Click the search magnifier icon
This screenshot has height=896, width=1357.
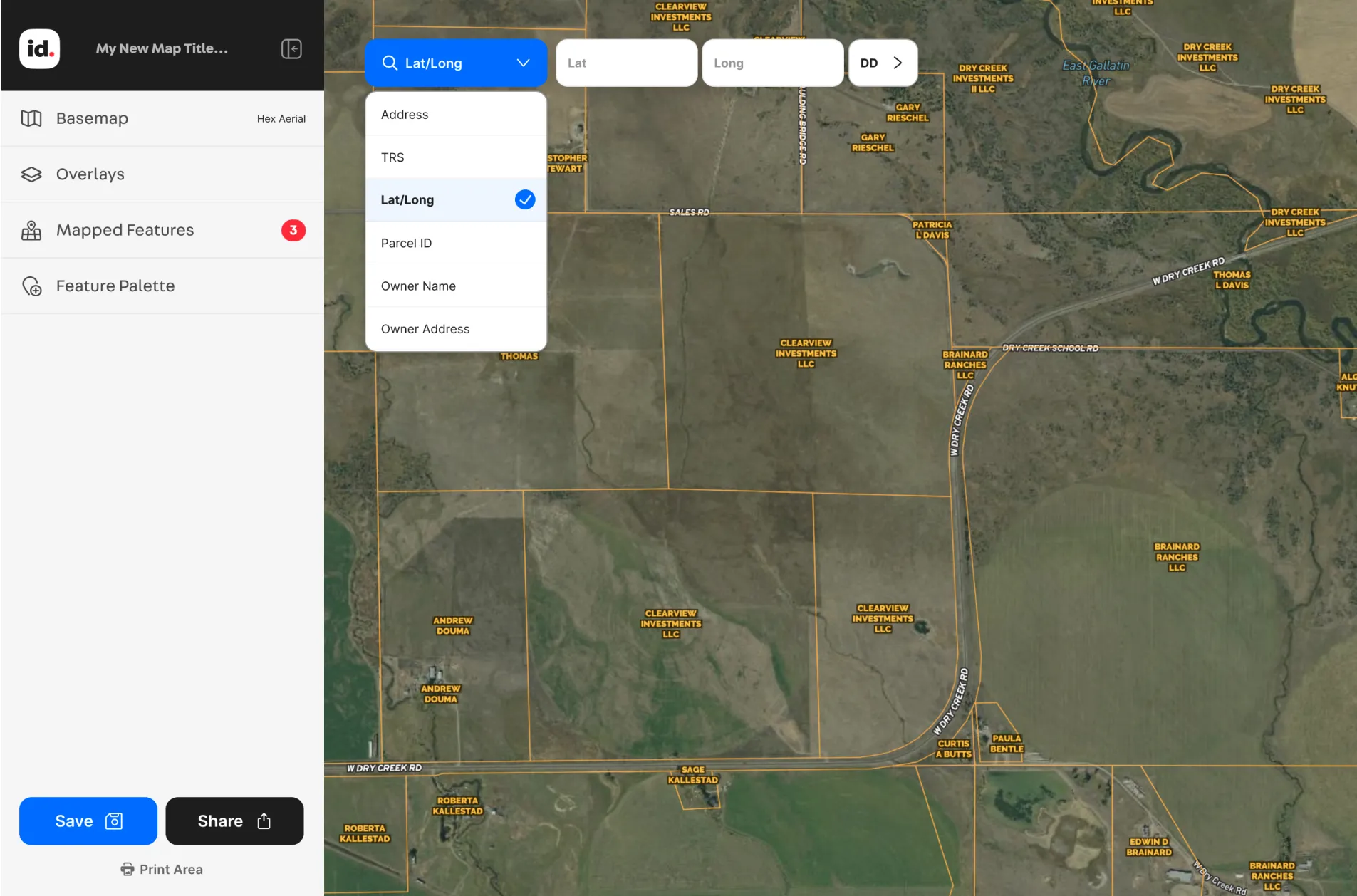pyautogui.click(x=390, y=63)
